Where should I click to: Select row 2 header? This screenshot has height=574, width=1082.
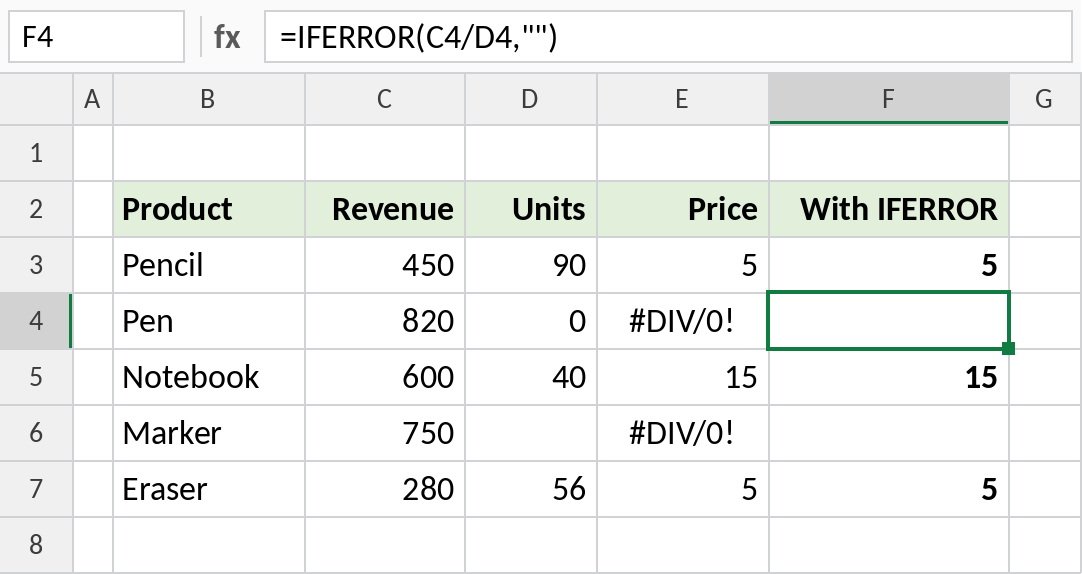click(x=36, y=209)
